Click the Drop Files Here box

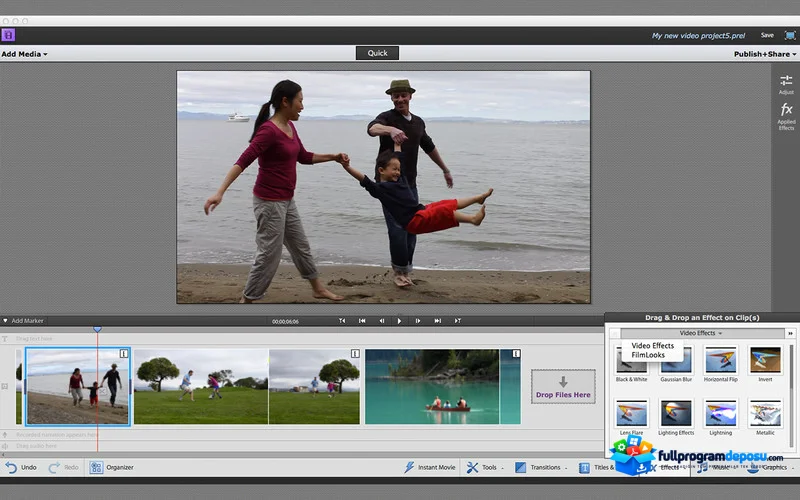tap(563, 387)
